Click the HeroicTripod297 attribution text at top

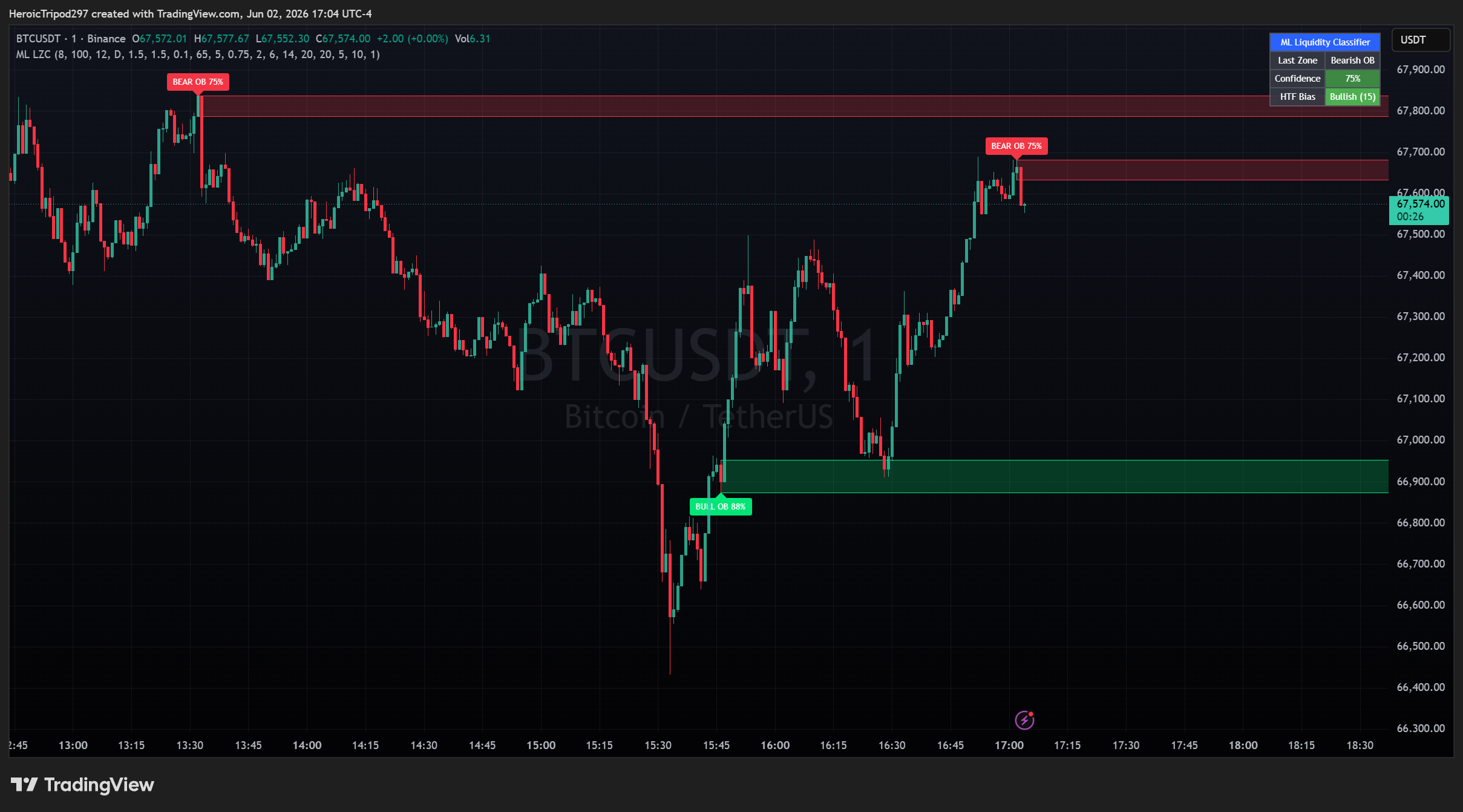(x=191, y=13)
